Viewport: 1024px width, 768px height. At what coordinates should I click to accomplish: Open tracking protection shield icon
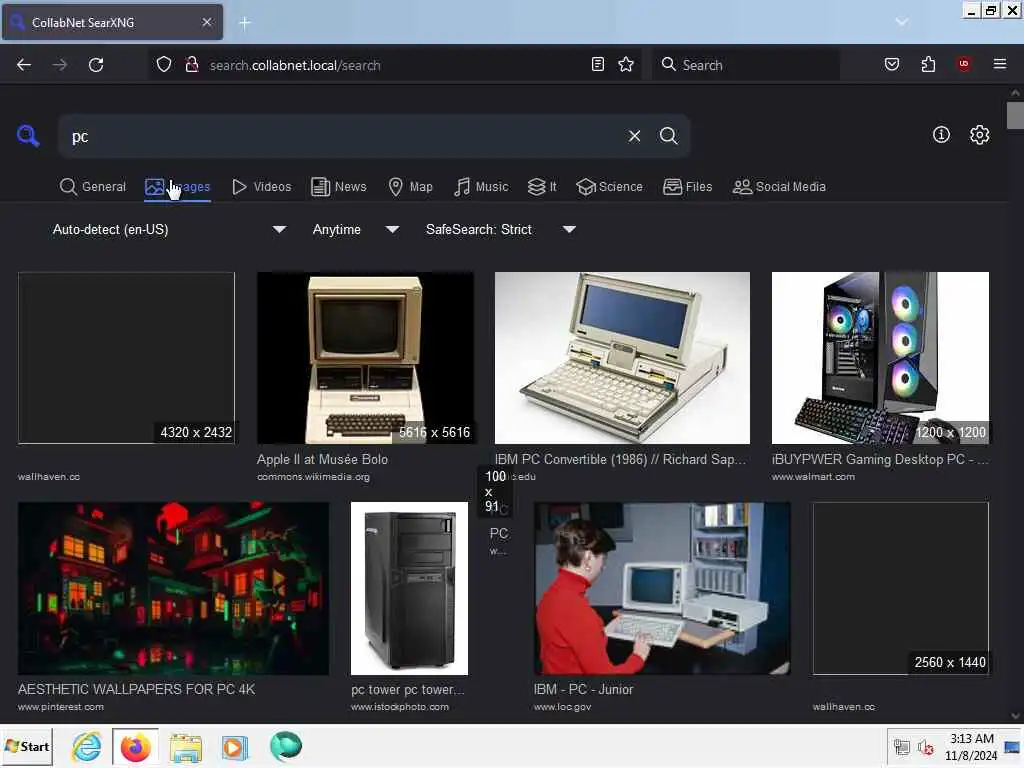pyautogui.click(x=164, y=65)
